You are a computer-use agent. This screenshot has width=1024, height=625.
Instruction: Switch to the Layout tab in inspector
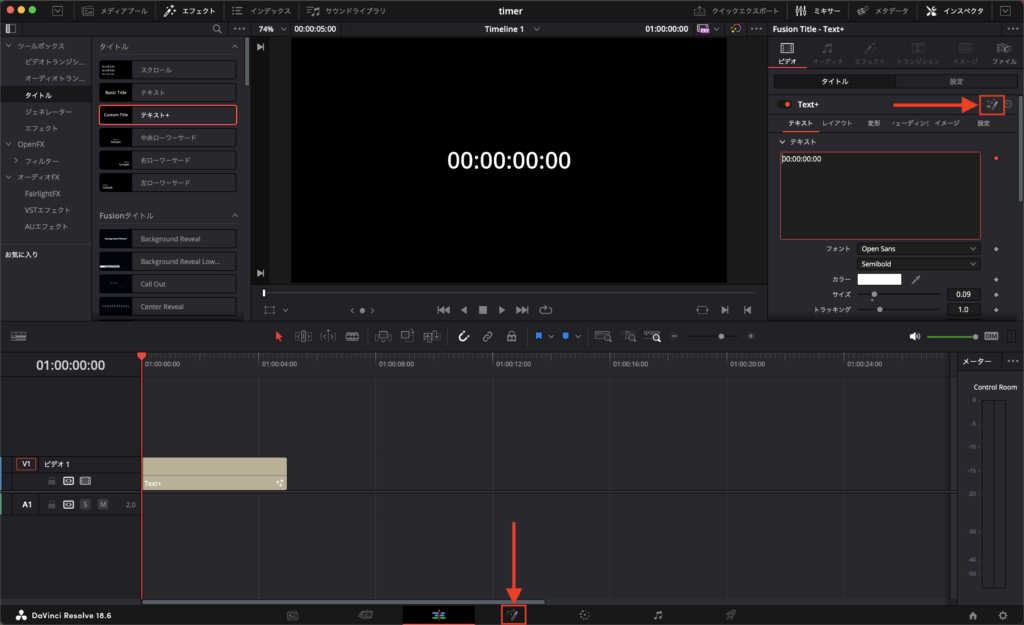point(837,123)
